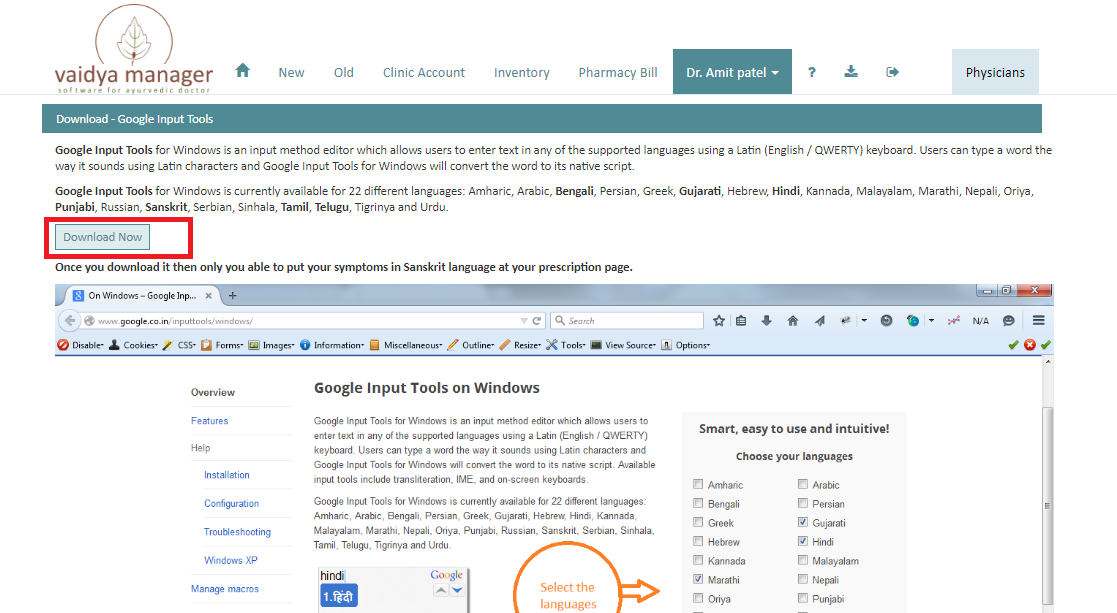This screenshot has height=613, width=1117.
Task: Click the Download Now button
Action: [103, 237]
